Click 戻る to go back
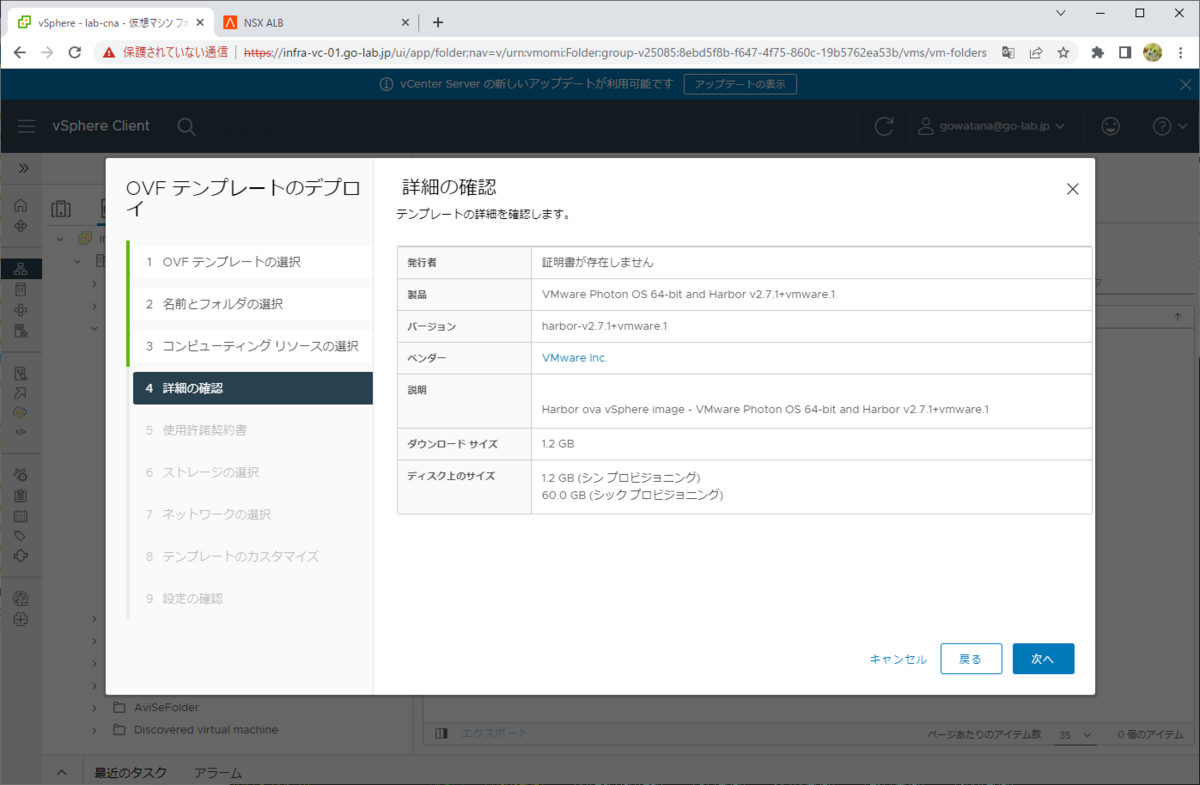1200x785 pixels. 971,659
